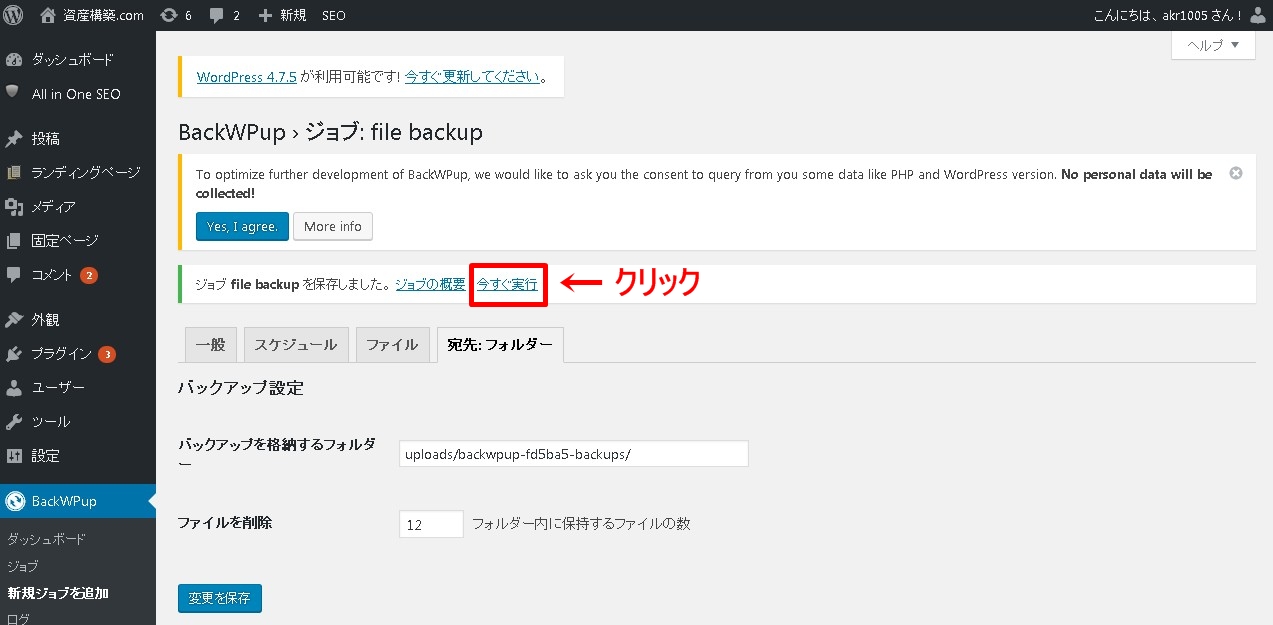
Task: Click the Yes, I agree. button
Action: (x=243, y=226)
